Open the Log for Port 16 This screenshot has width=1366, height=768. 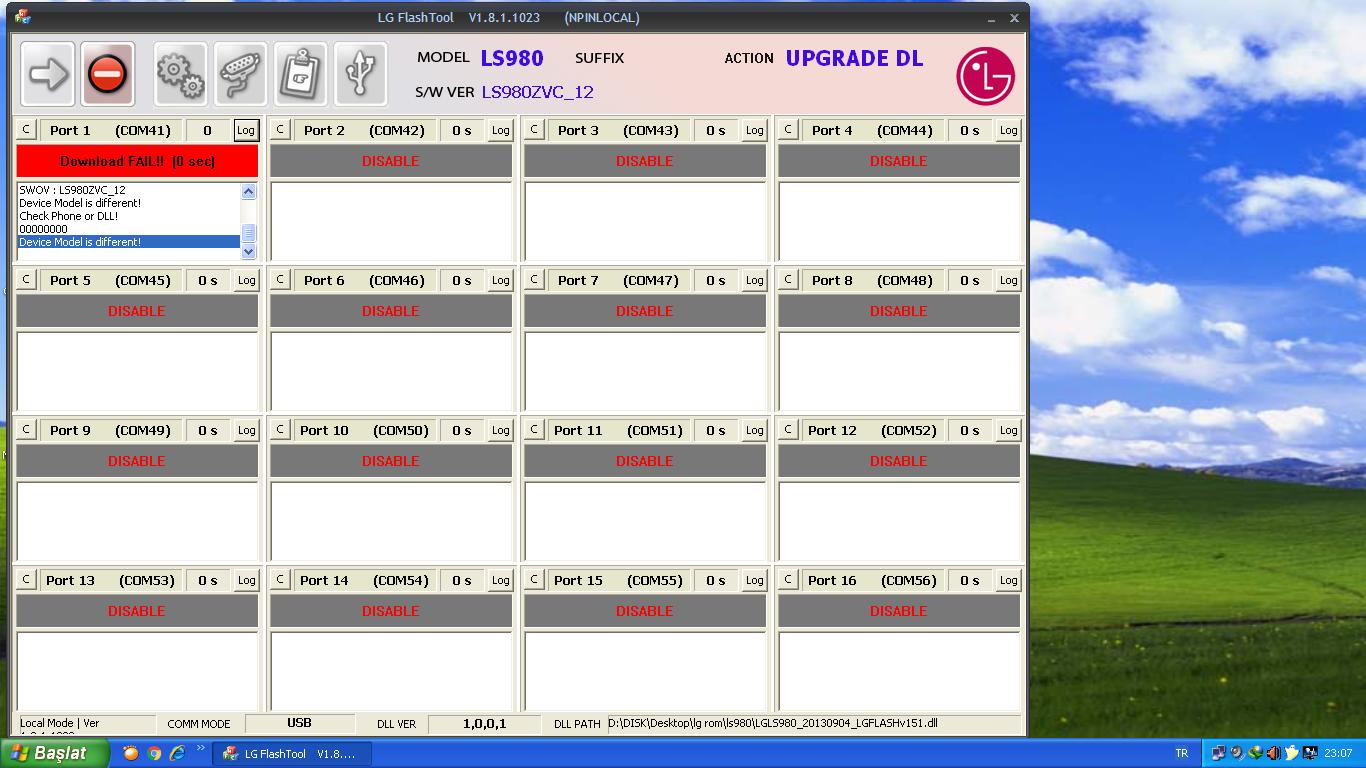point(1008,580)
